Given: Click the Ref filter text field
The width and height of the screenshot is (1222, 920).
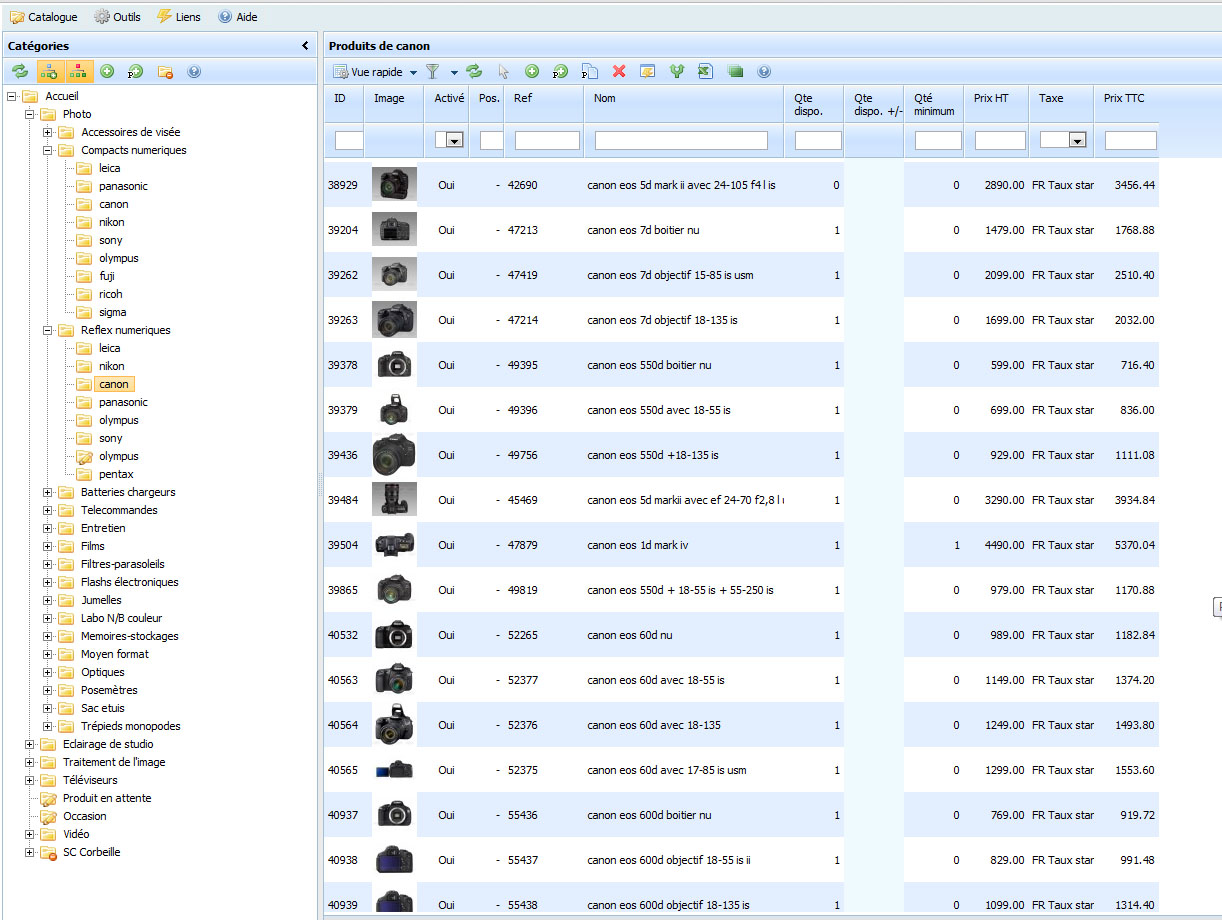Looking at the screenshot, I should coord(547,141).
